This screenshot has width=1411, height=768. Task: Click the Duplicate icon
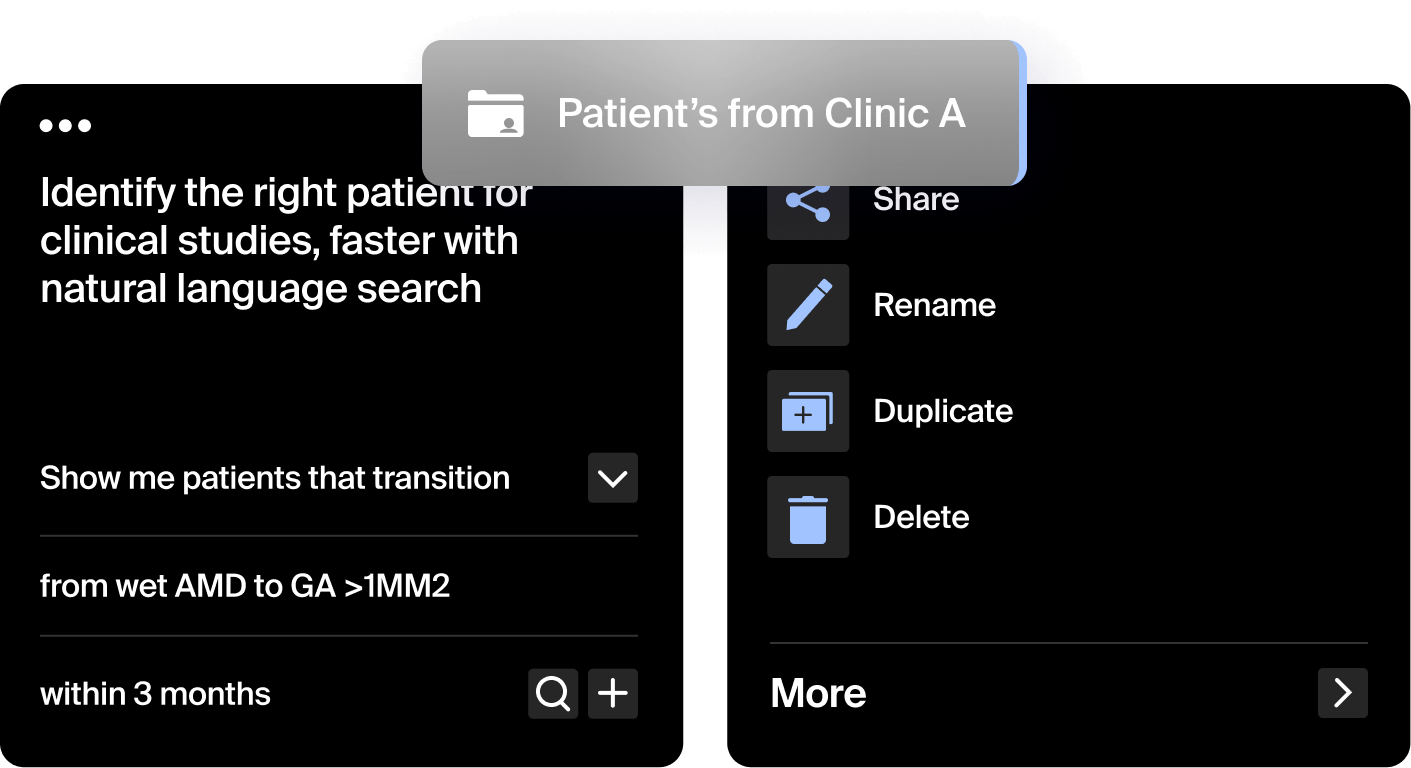[x=807, y=411]
